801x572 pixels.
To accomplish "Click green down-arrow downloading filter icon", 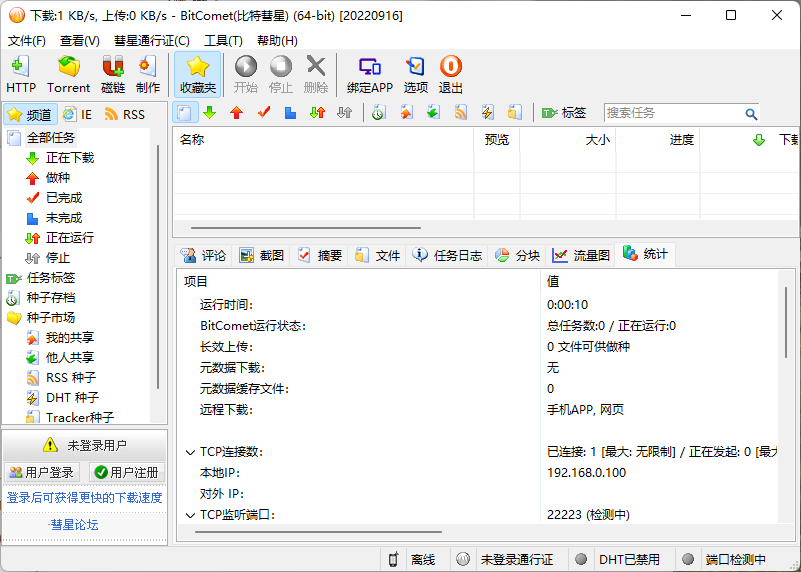I will 209,113.
